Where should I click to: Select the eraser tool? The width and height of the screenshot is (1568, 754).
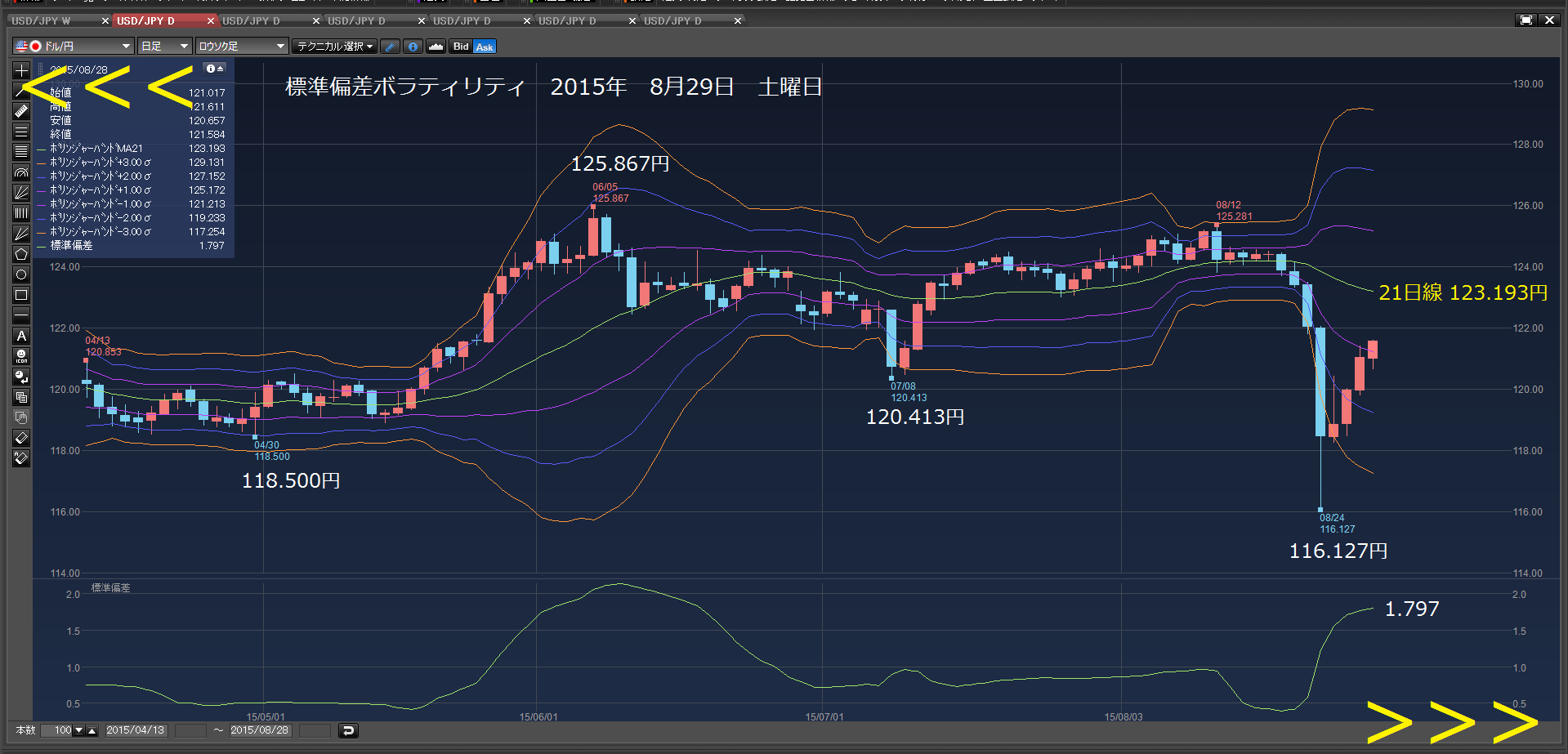[21, 438]
